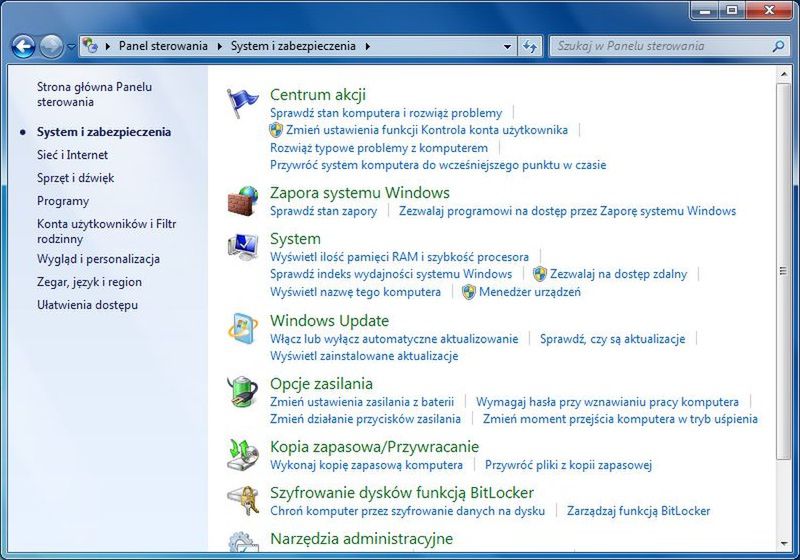
Task: Select System i zabezpieczenia in sidebar
Action: point(104,132)
